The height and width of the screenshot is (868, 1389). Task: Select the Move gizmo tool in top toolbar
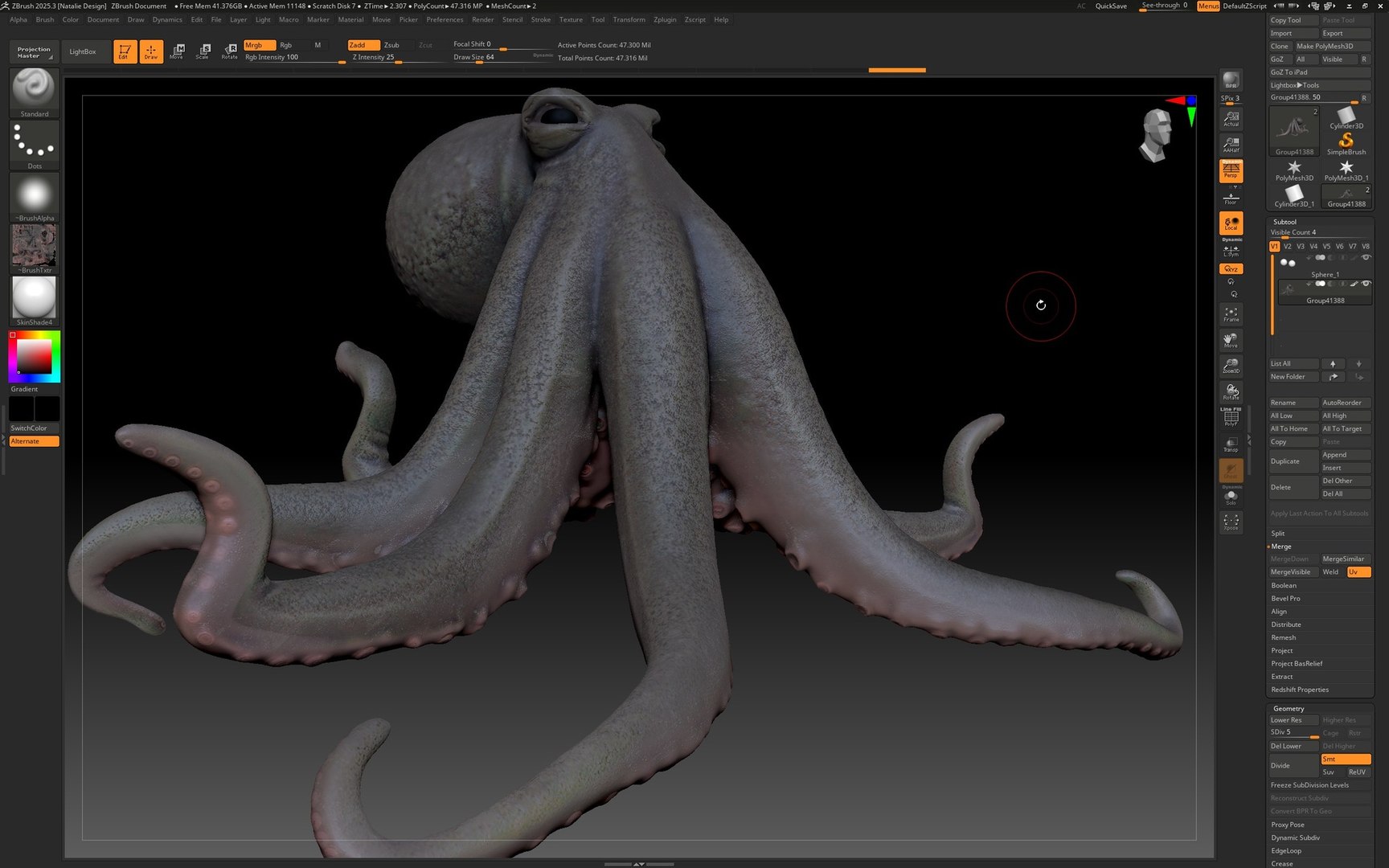pyautogui.click(x=177, y=51)
